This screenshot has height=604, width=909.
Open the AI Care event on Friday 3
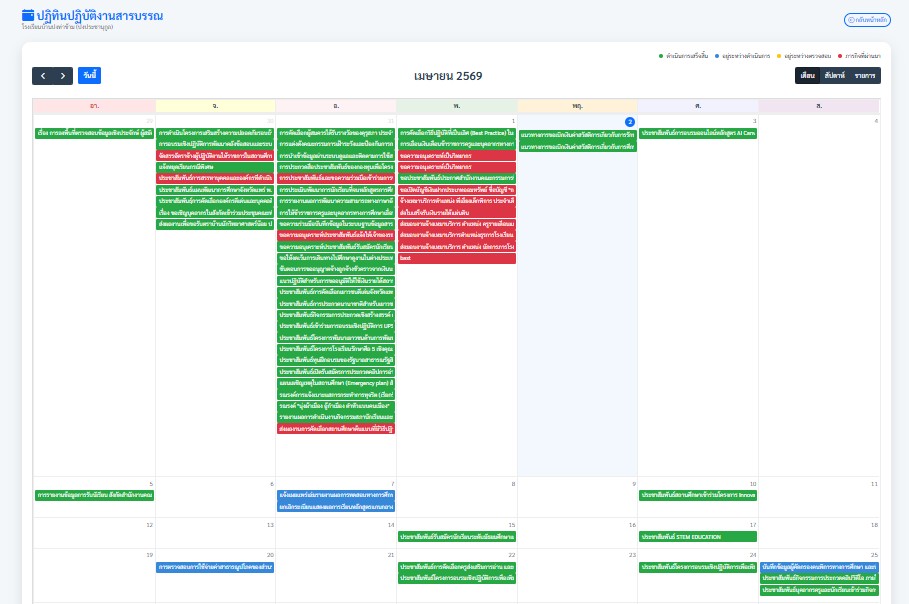(x=698, y=133)
